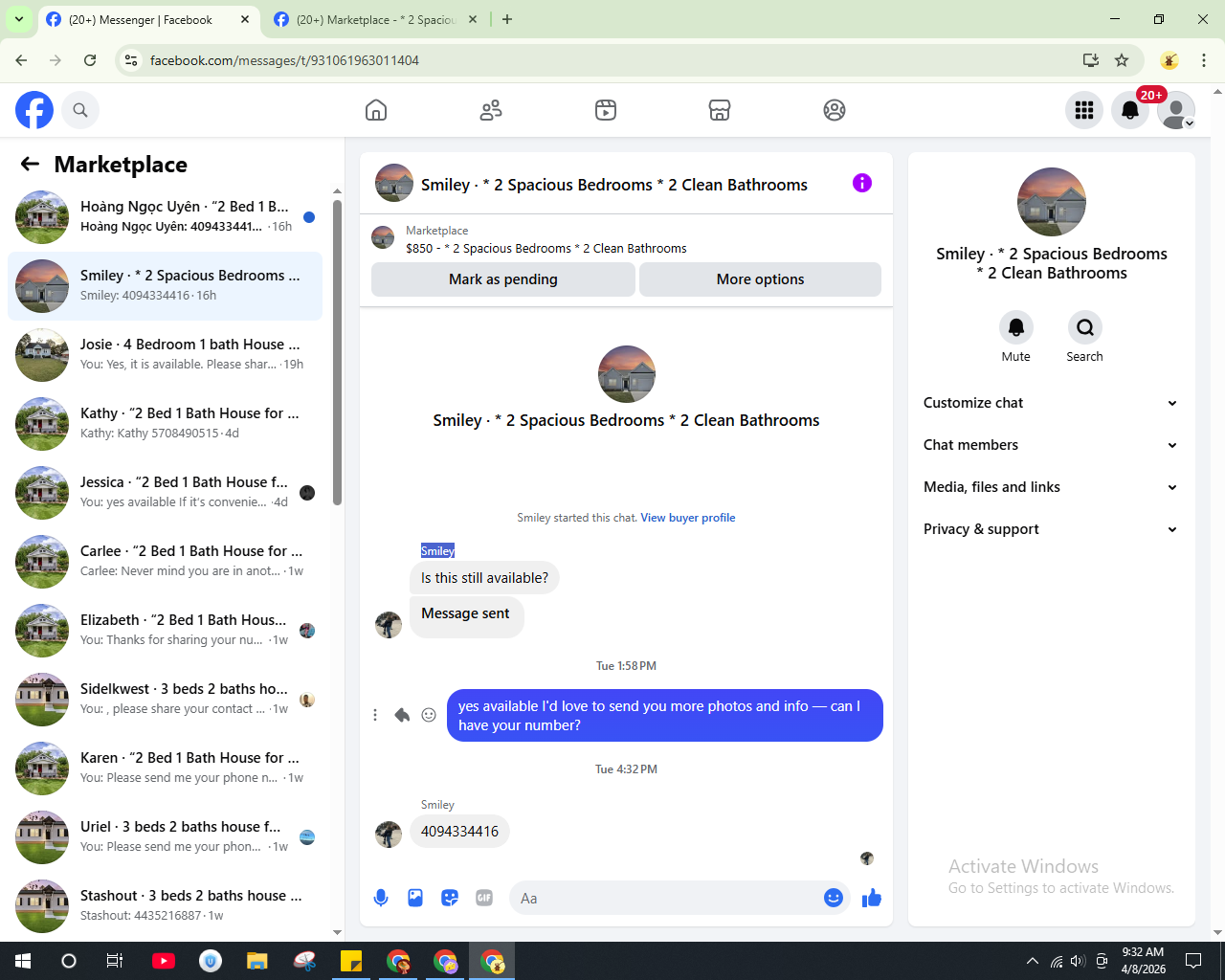Open Hoàng Ngọc Uyên conversation
Screen dimensions: 1225x980
[166, 217]
